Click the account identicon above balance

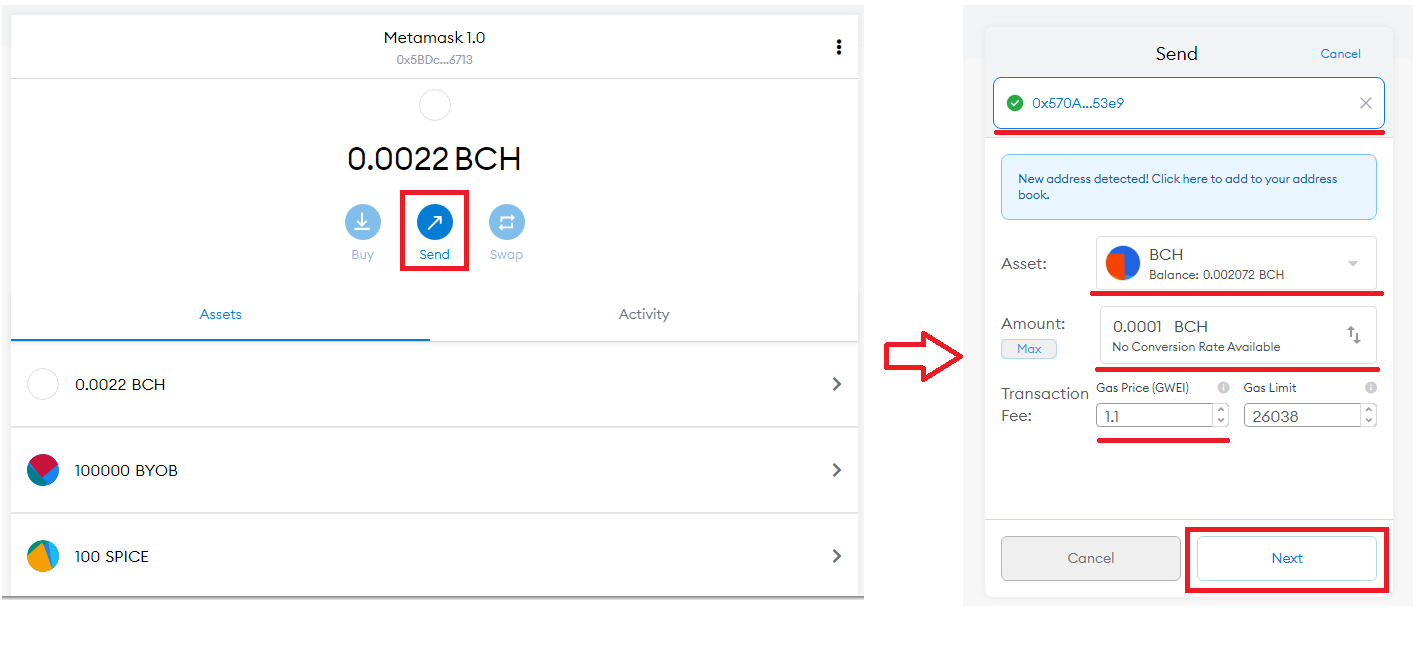point(435,105)
